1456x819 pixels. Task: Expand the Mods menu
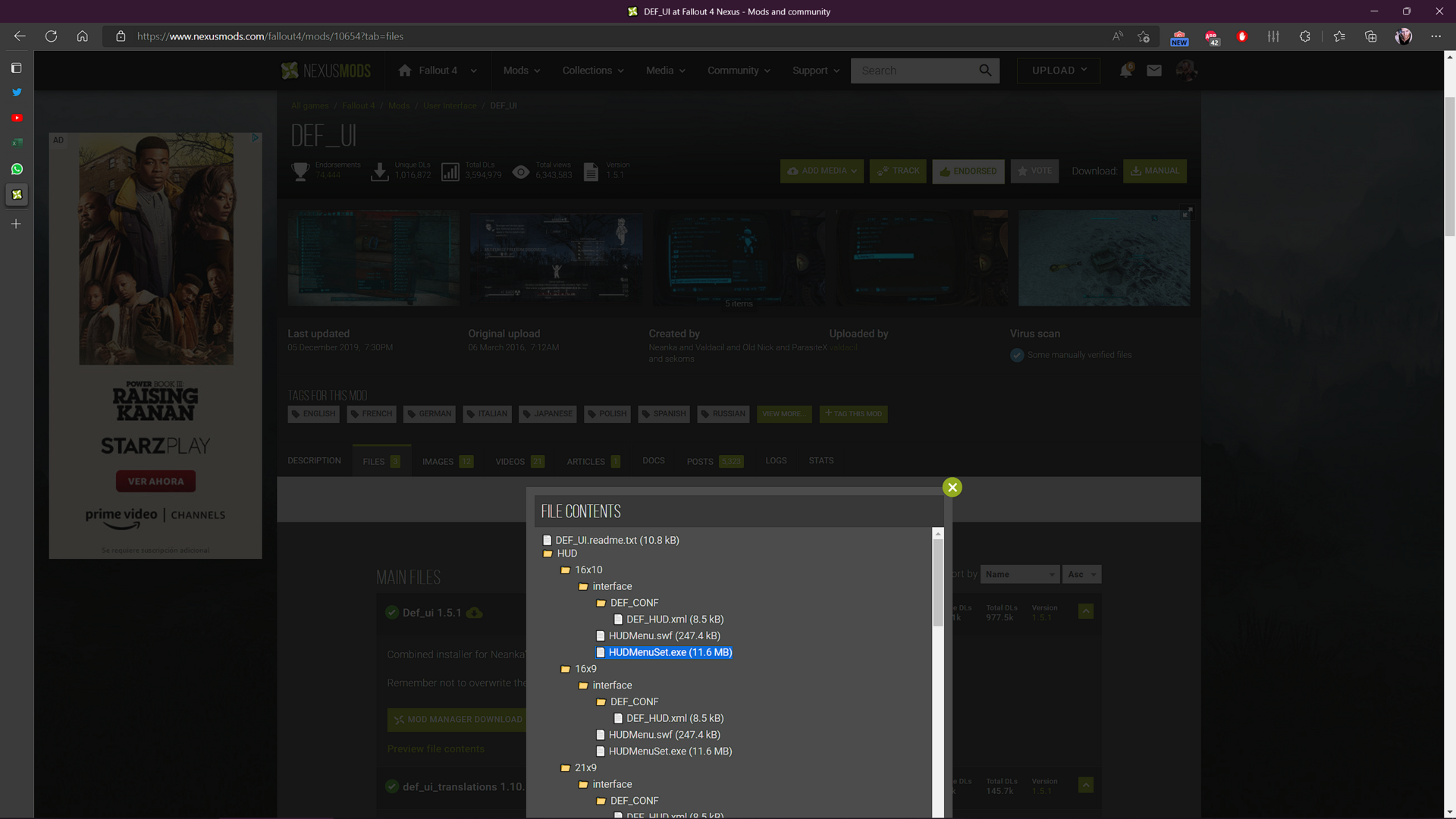(x=522, y=71)
